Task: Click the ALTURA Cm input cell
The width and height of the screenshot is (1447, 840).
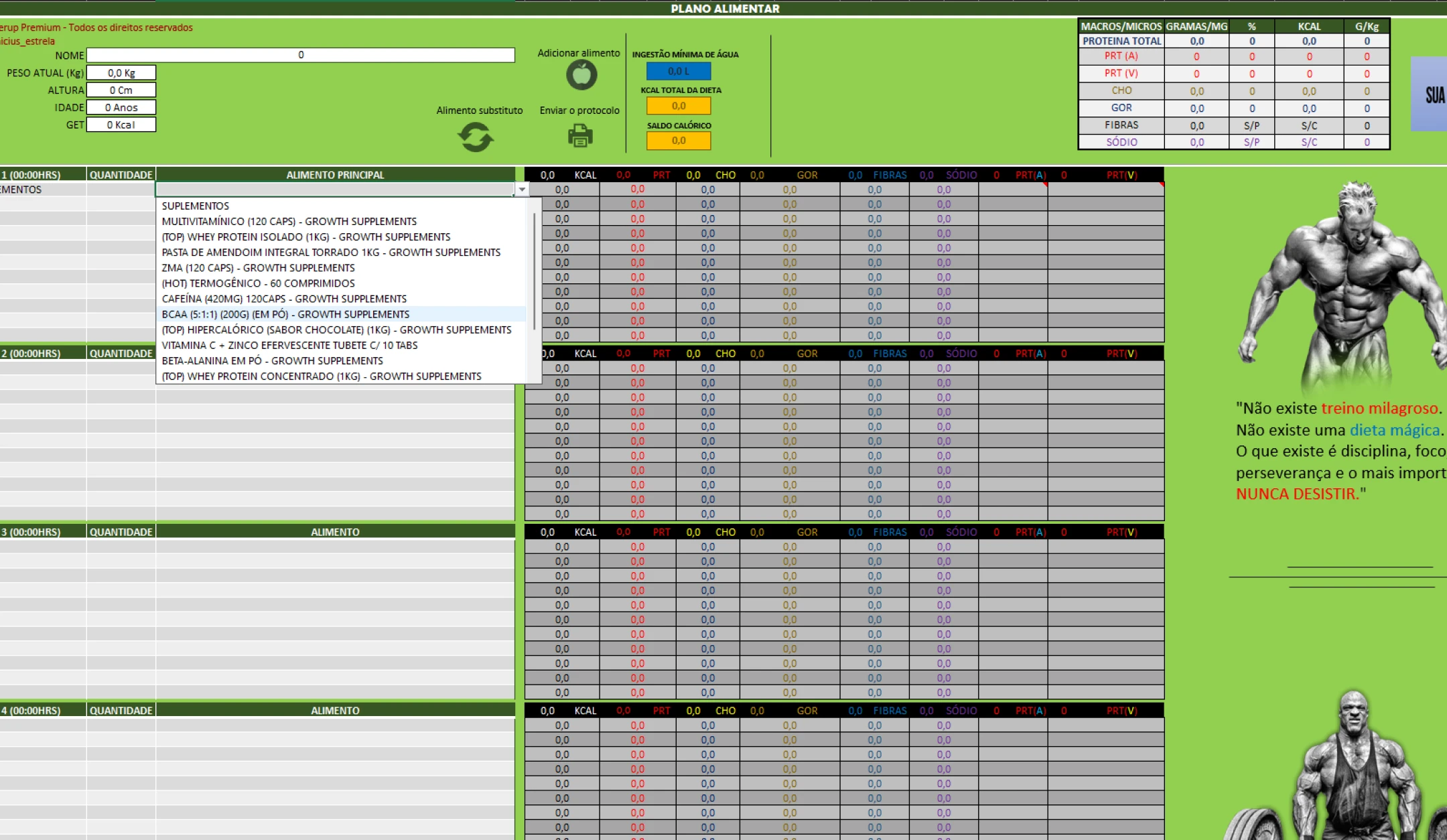Action: coord(121,90)
